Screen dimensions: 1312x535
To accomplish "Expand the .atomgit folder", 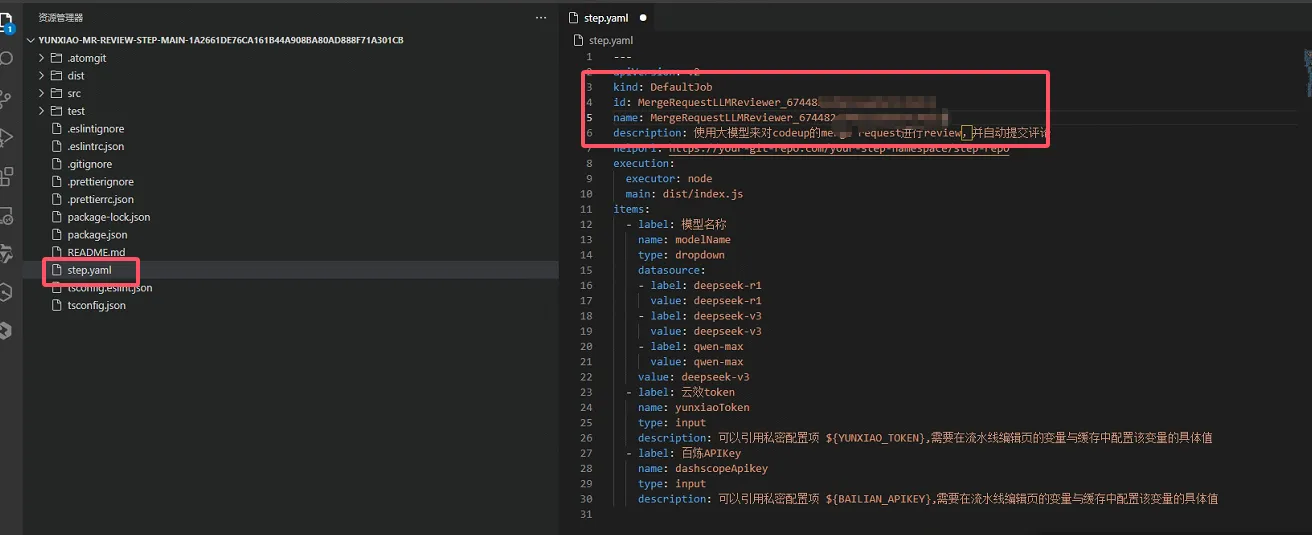I will tap(42, 58).
